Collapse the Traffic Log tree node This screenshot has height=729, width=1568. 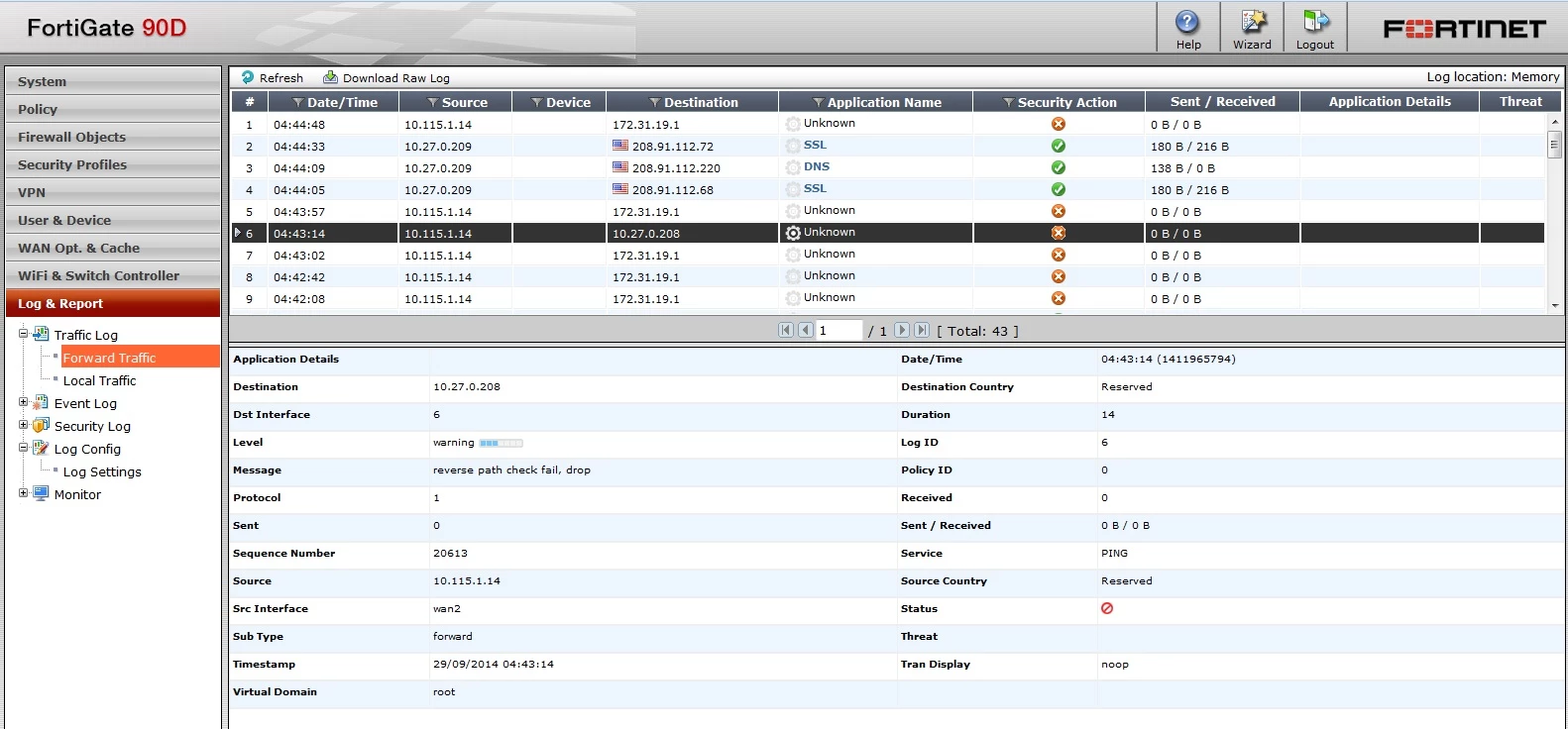[23, 334]
